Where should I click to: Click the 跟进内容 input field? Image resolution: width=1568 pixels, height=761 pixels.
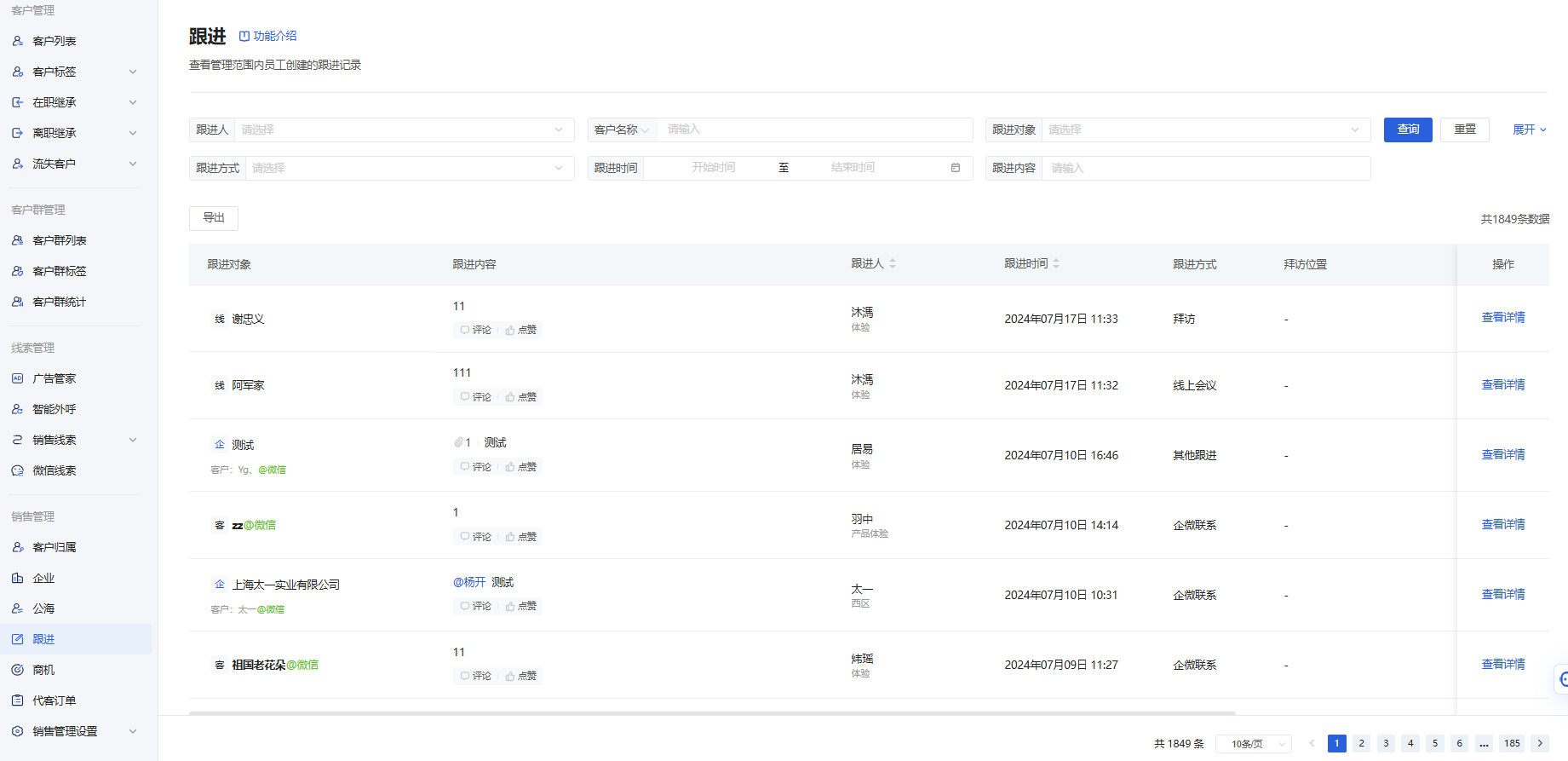(x=1206, y=168)
